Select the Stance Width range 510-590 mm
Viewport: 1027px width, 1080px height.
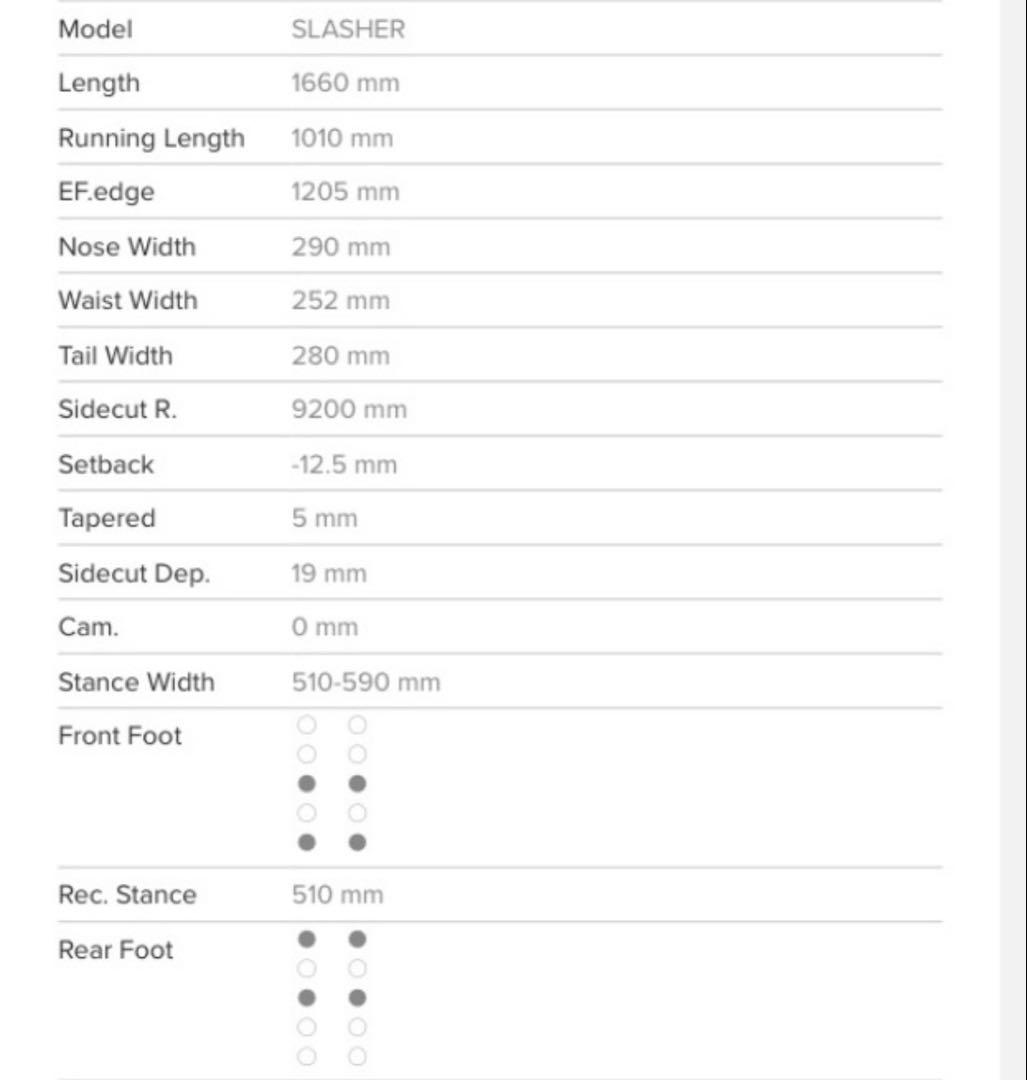pos(365,683)
